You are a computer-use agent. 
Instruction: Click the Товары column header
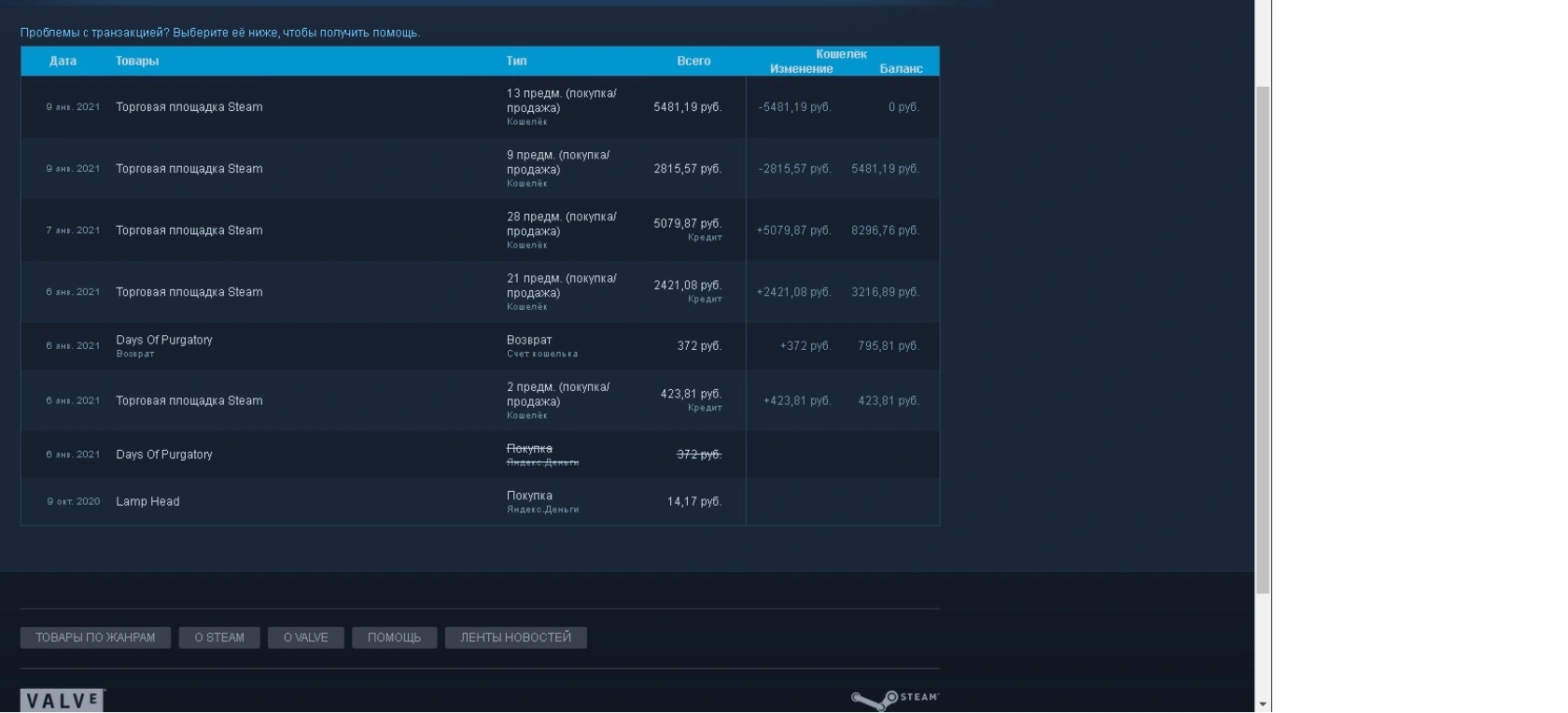click(137, 61)
